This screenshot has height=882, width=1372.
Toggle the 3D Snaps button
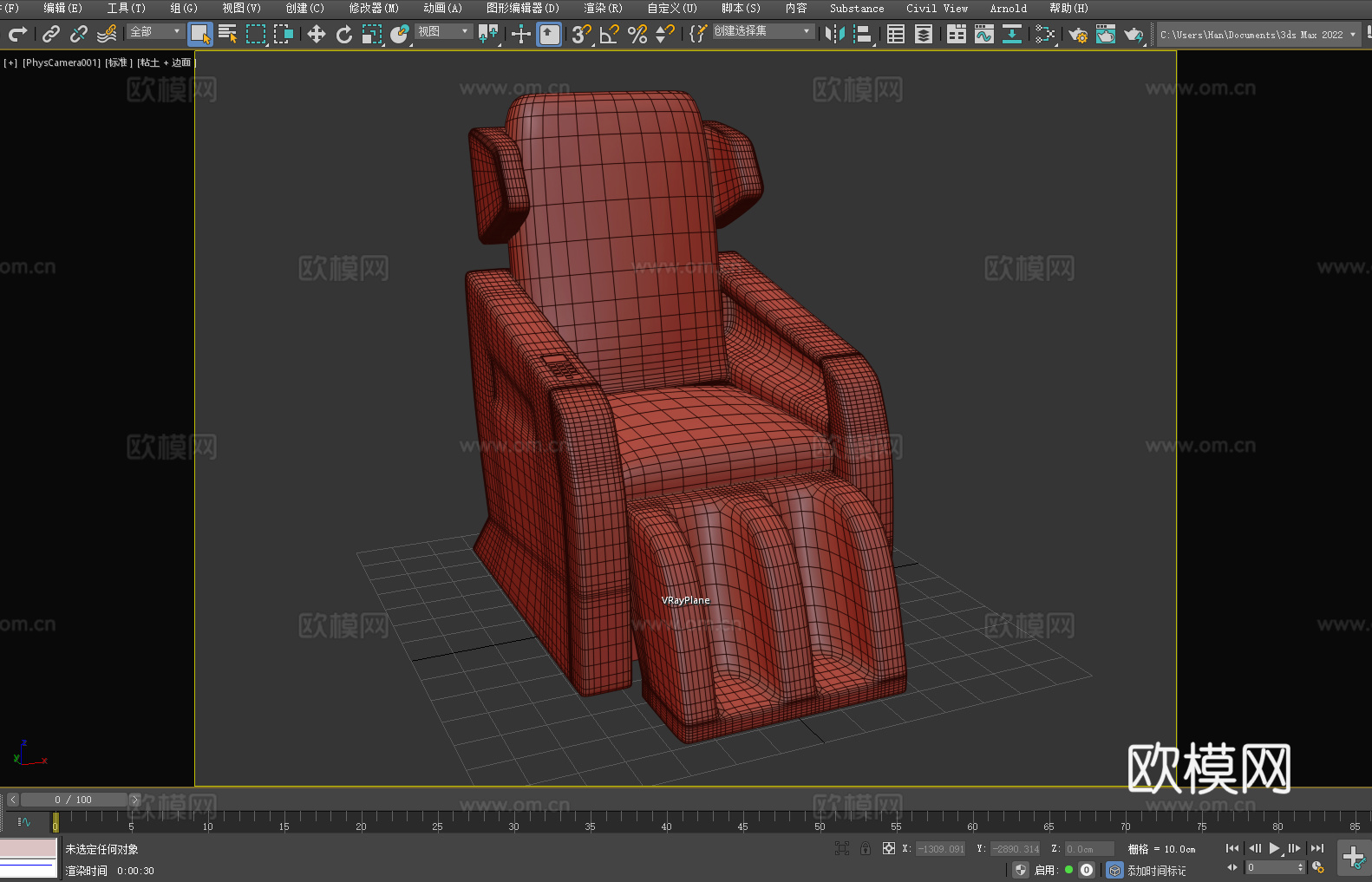point(581,34)
